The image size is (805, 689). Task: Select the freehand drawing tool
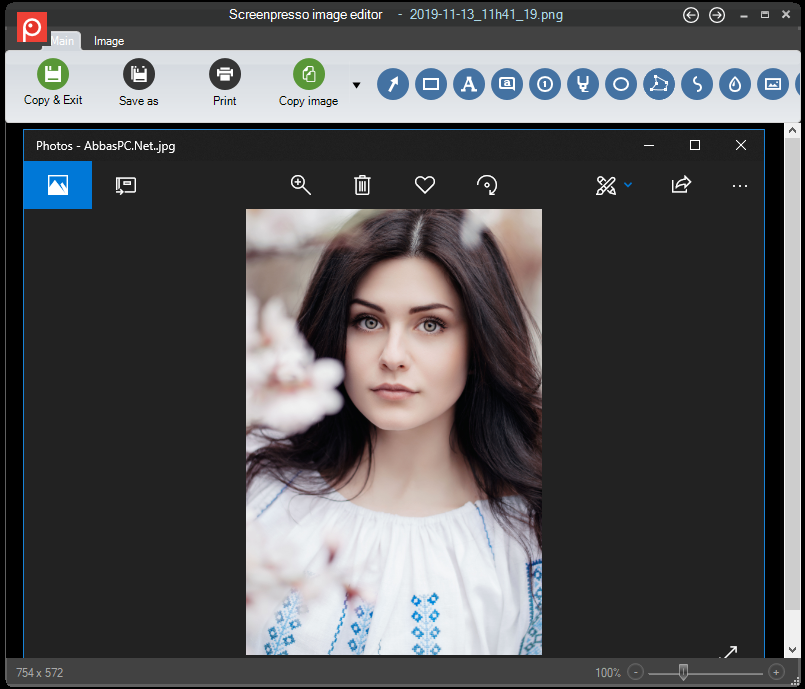tap(697, 84)
